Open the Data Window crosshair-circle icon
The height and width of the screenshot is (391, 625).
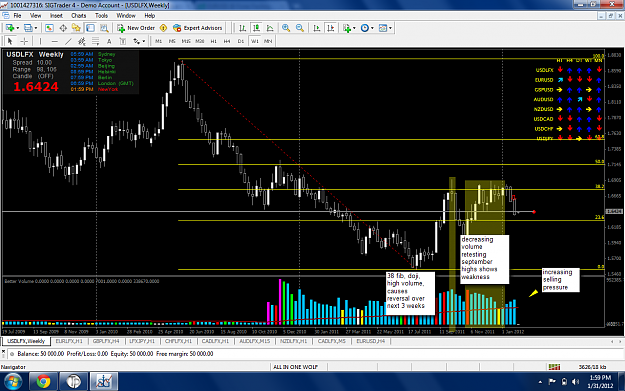(x=63, y=28)
